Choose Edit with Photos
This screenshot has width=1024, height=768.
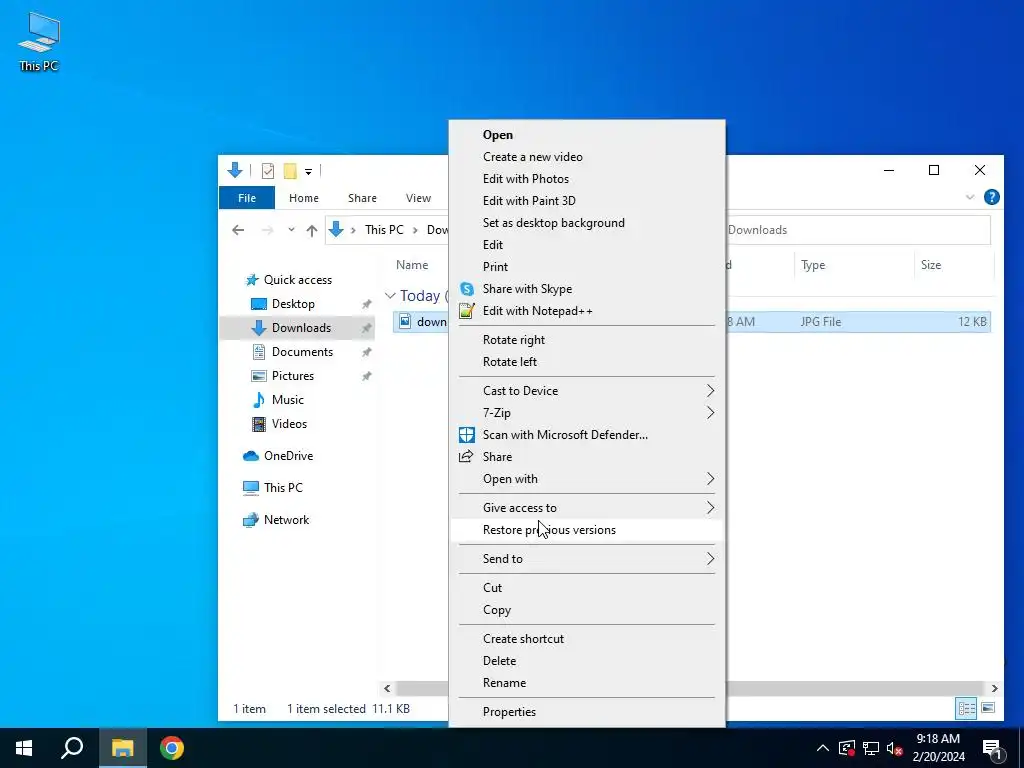(x=587, y=179)
